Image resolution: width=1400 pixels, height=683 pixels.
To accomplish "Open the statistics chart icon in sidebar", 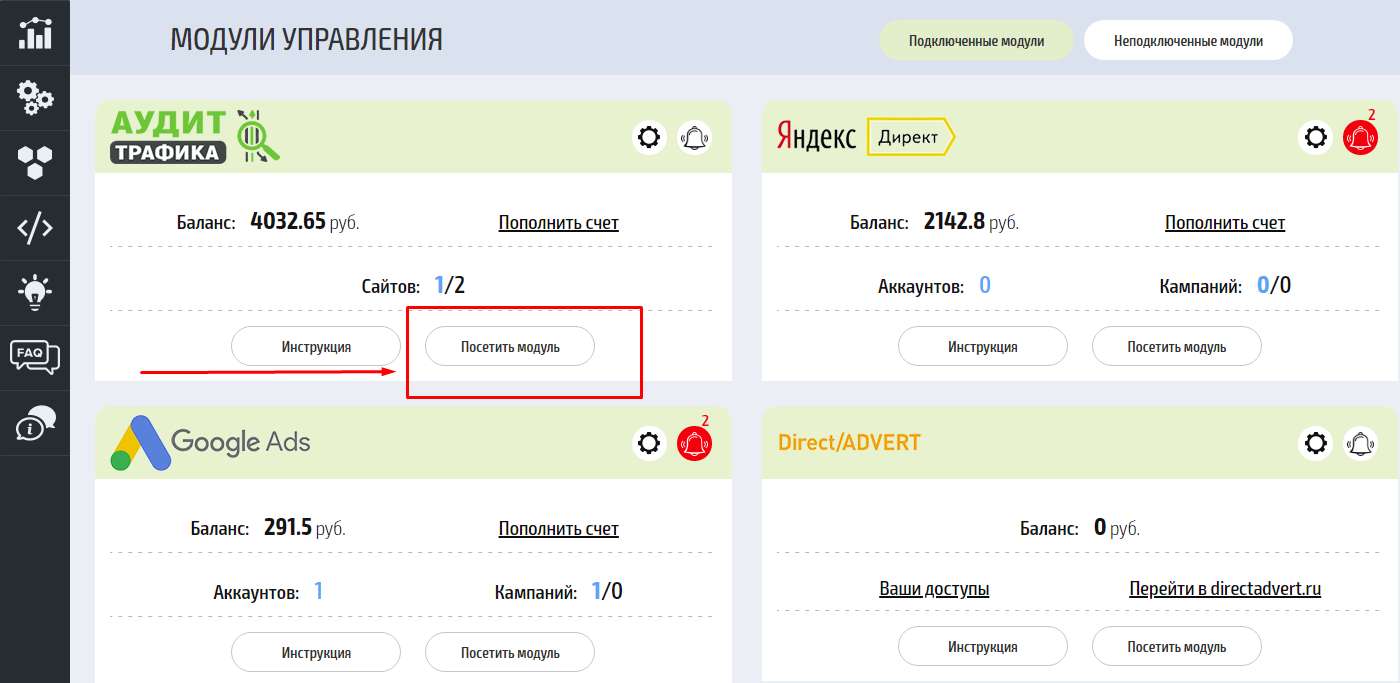I will click(x=35, y=32).
